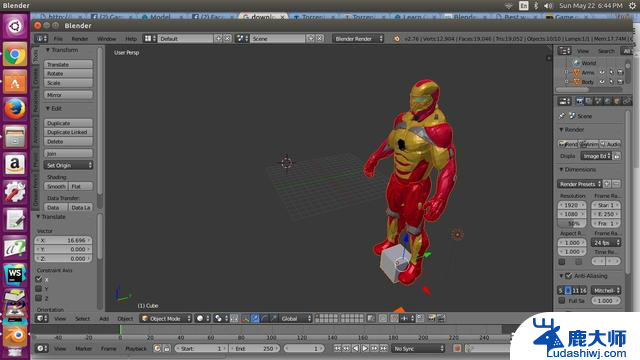Viewport: 640px width, 360px height.
Task: Click the anti-aliasing filter size 1.000 field
Action: click(606, 301)
